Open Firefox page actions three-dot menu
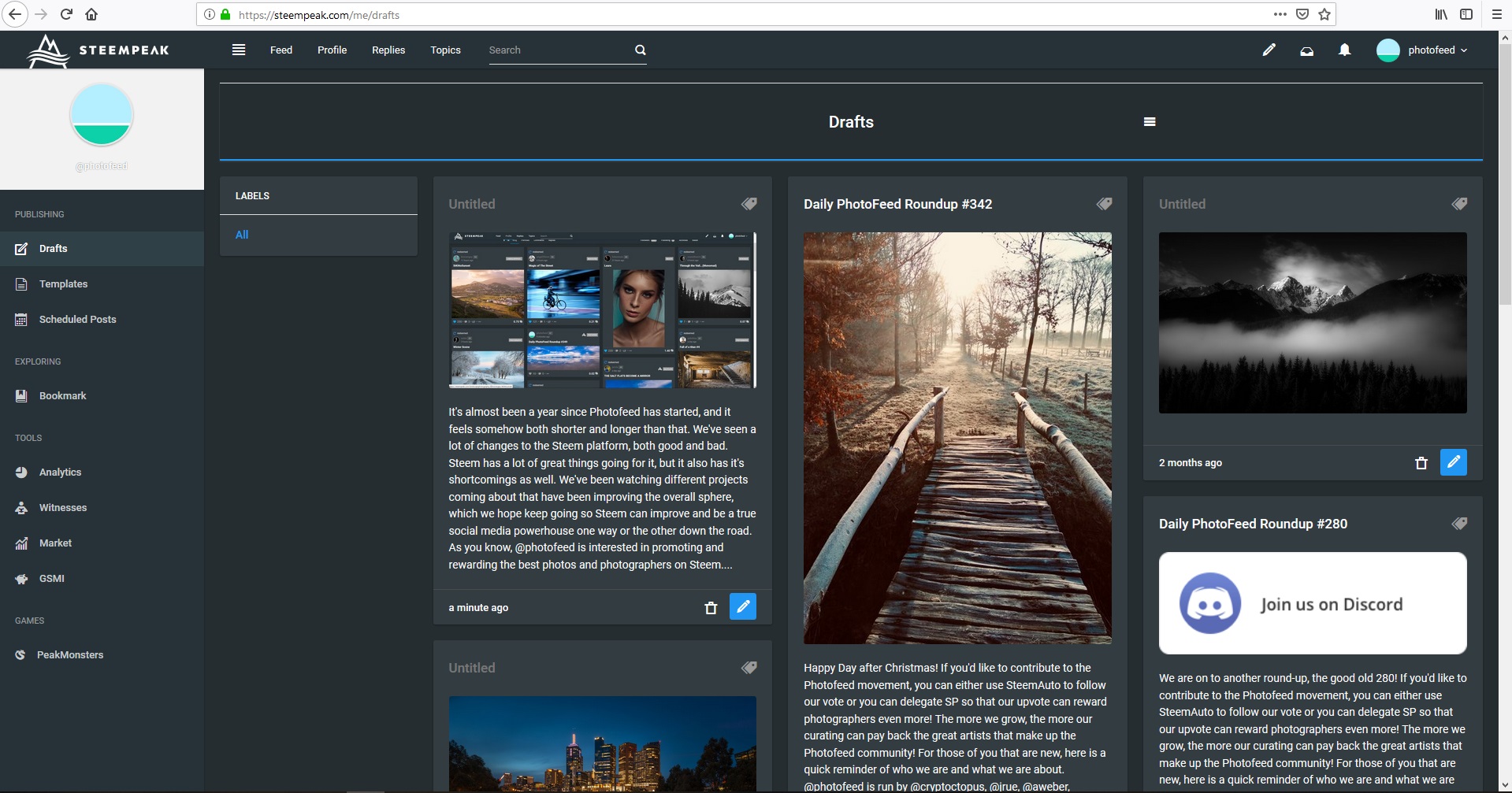This screenshot has height=793, width=1512. 1280,14
